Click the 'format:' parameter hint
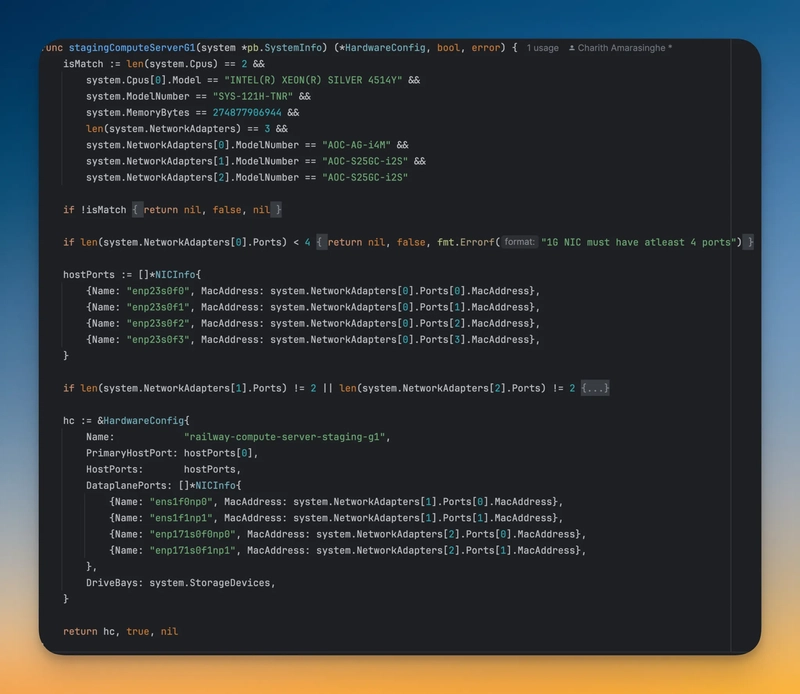Image resolution: width=800 pixels, height=694 pixels. 519,242
